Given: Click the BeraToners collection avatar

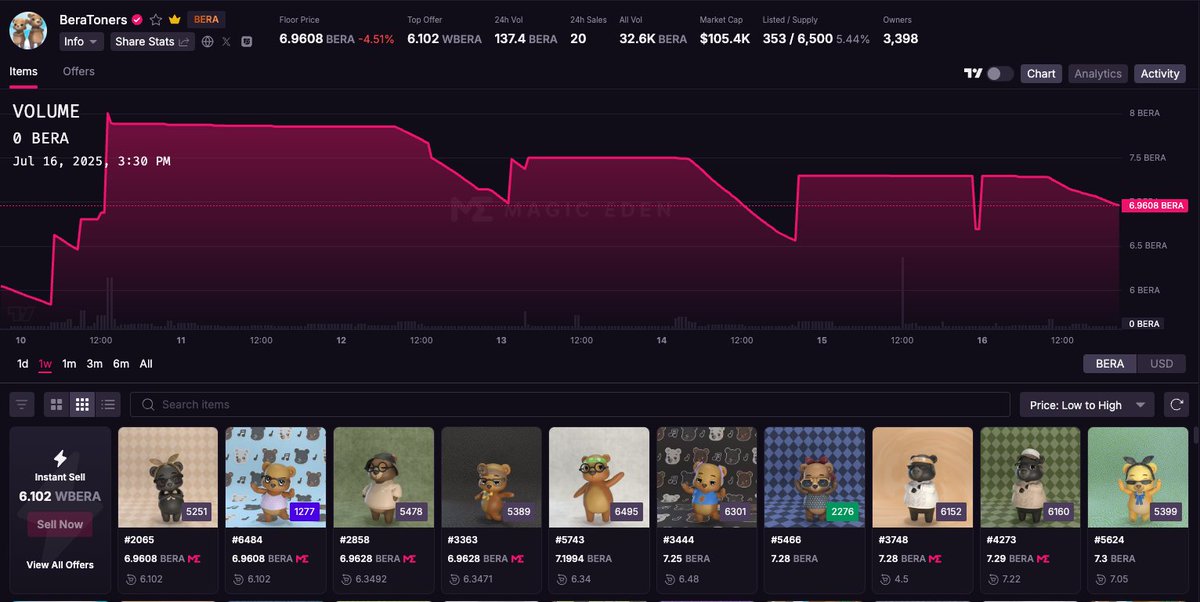Looking at the screenshot, I should tap(29, 31).
